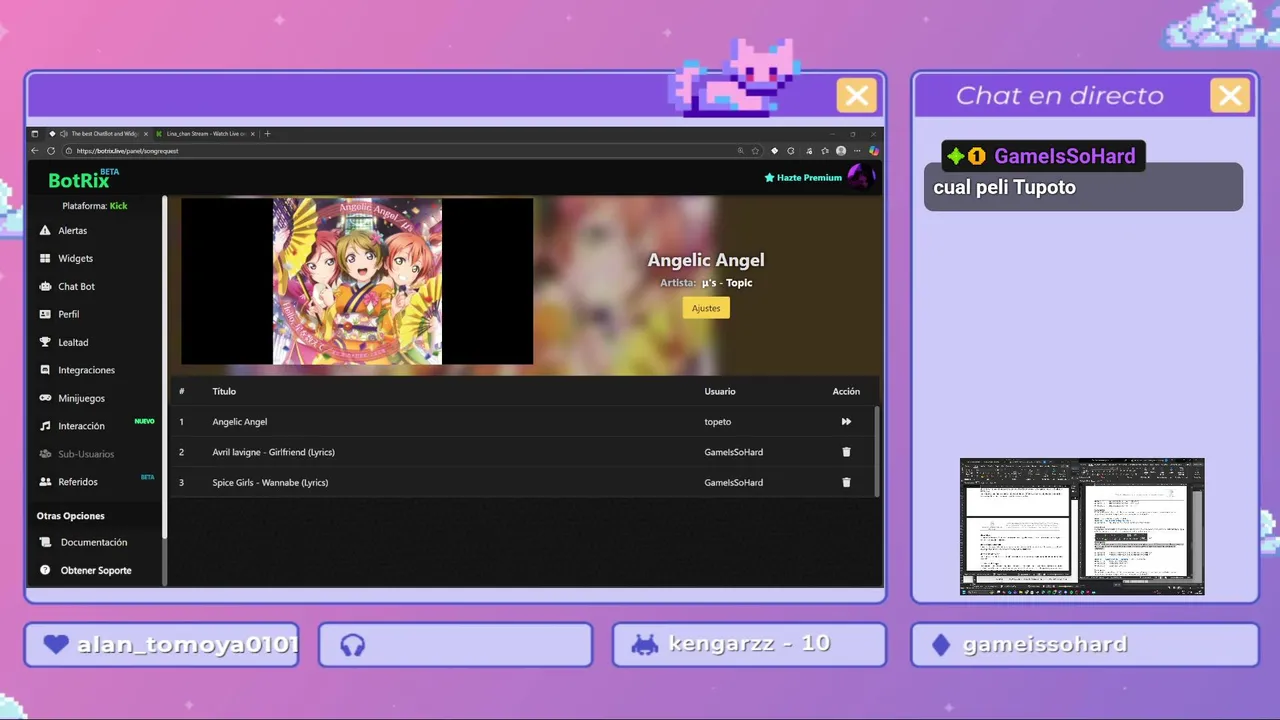Open a new browser tab with plus

[267, 134]
